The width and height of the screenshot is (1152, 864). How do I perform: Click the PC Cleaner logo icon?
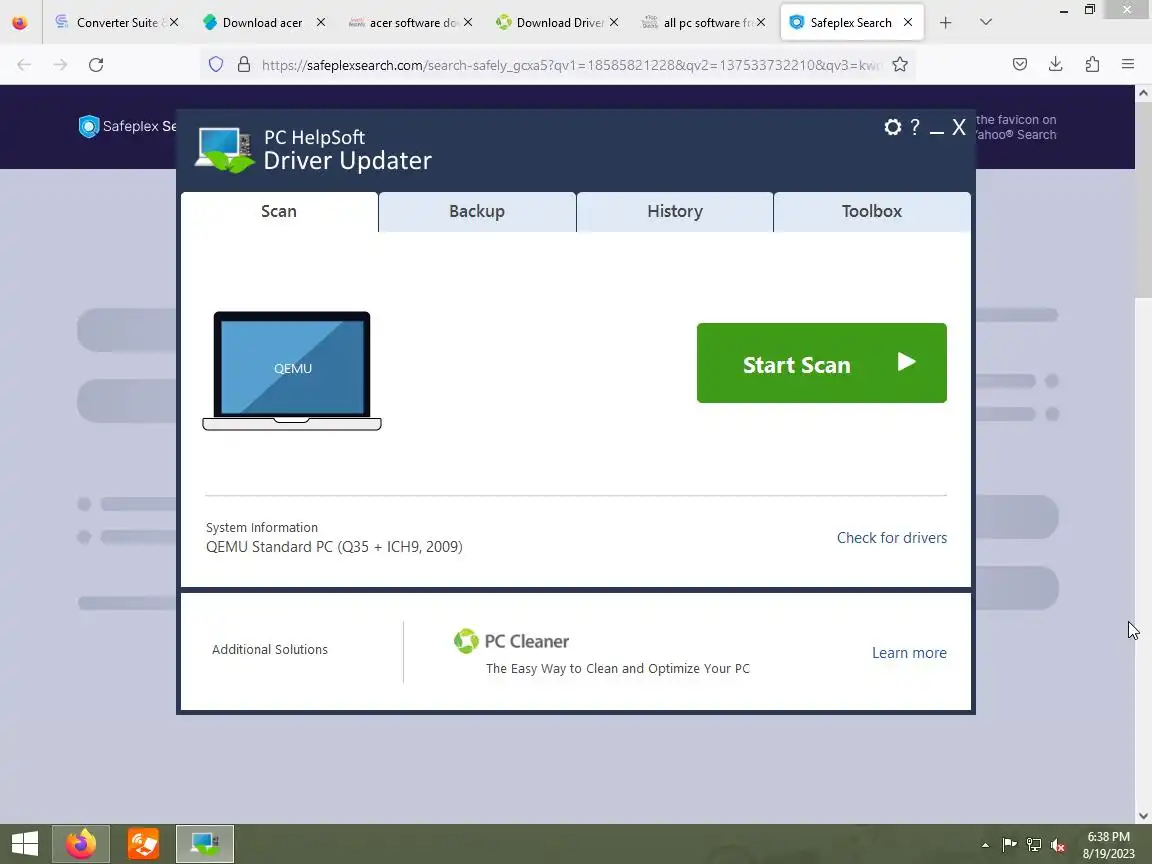(x=466, y=641)
